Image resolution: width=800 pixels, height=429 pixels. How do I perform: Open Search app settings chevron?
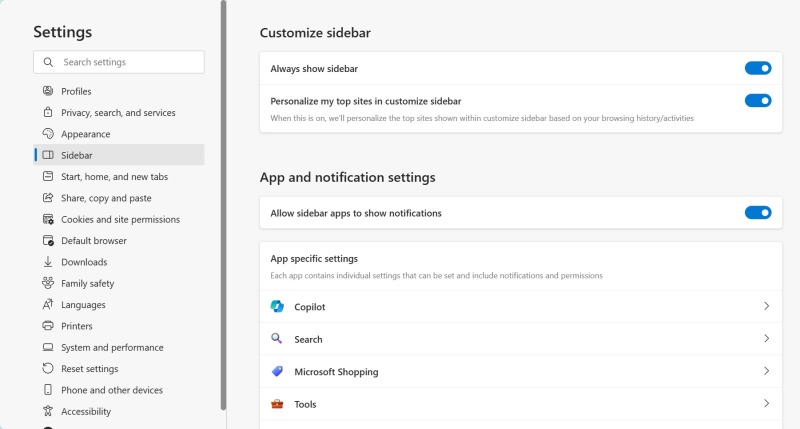pyautogui.click(x=766, y=338)
